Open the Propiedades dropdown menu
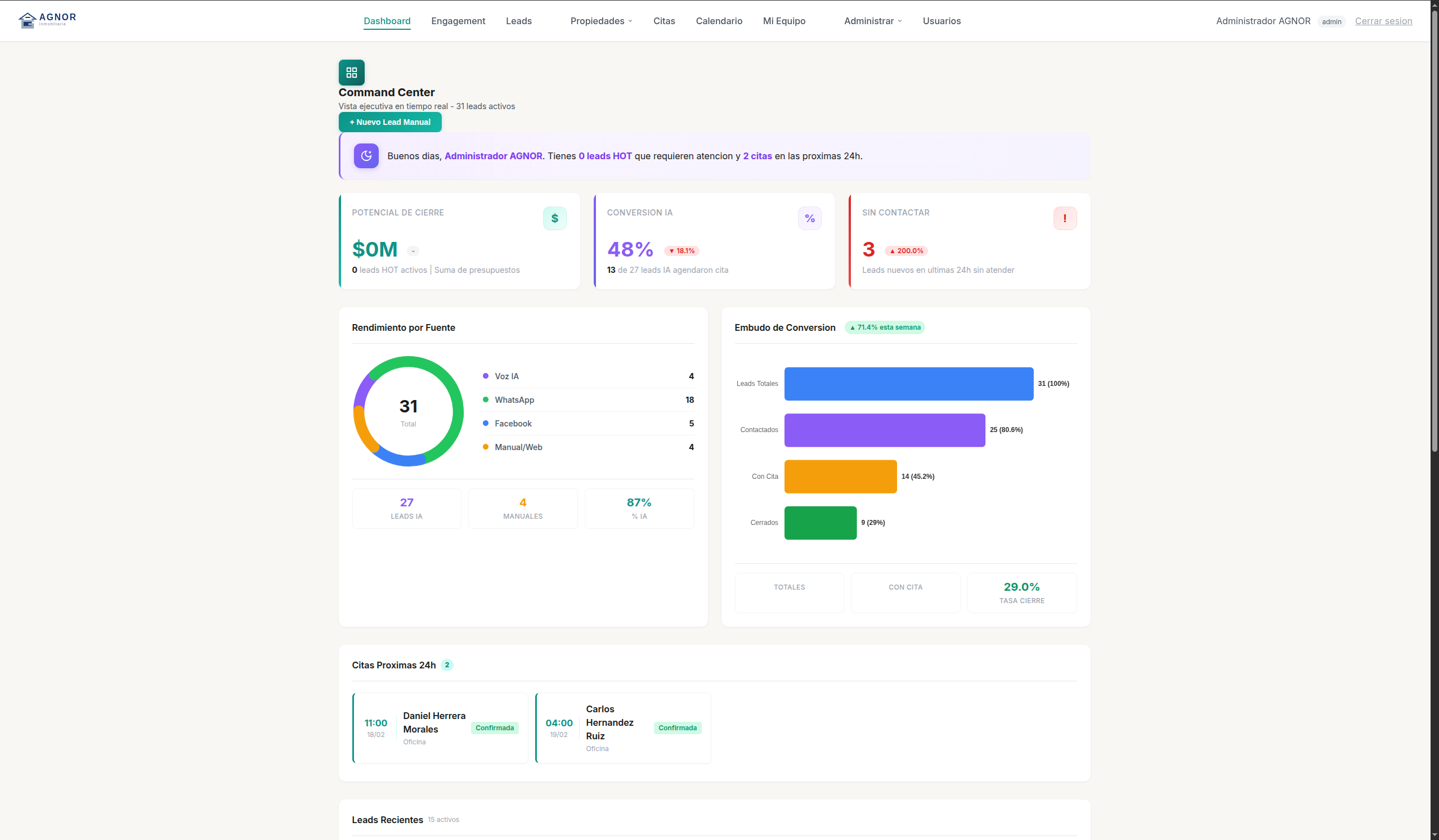 601,21
